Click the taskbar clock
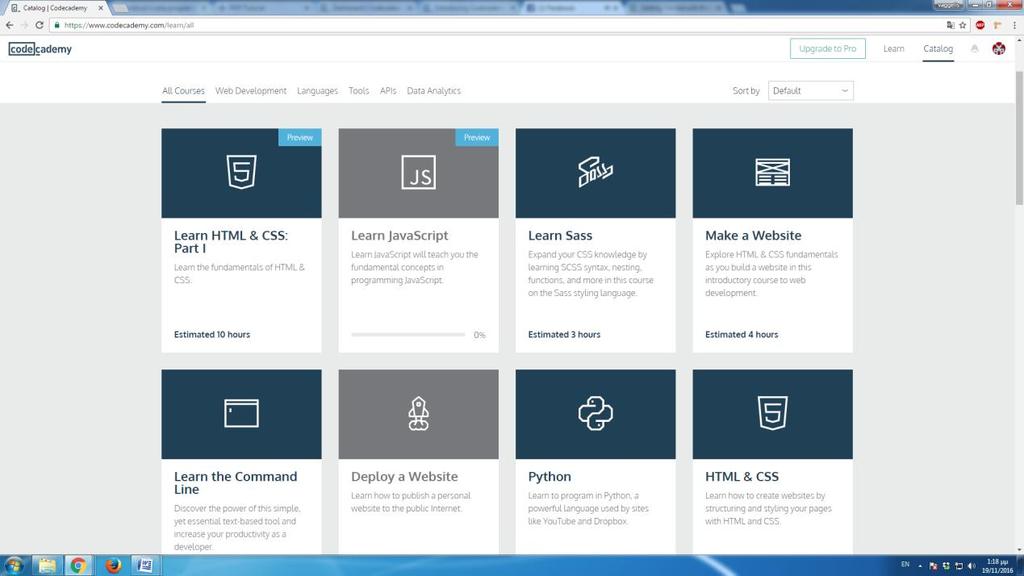The height and width of the screenshot is (576, 1024). (x=997, y=566)
